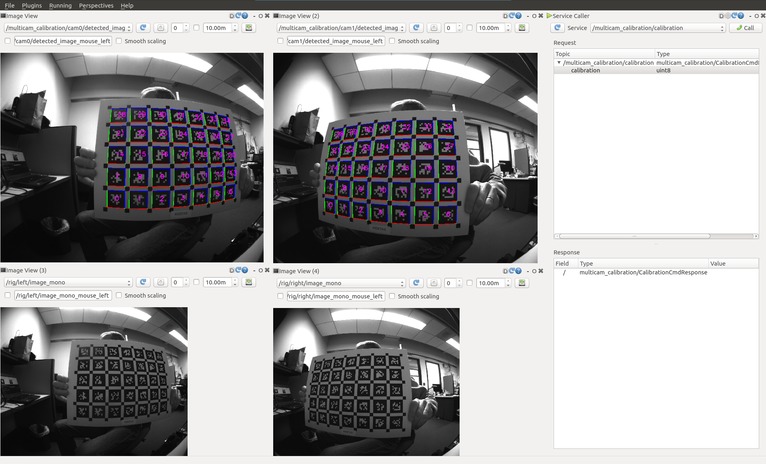Image resolution: width=766 pixels, height=464 pixels.
Task: Adjust 10.00m spinbox in Image View (2)
Action: pos(493,28)
